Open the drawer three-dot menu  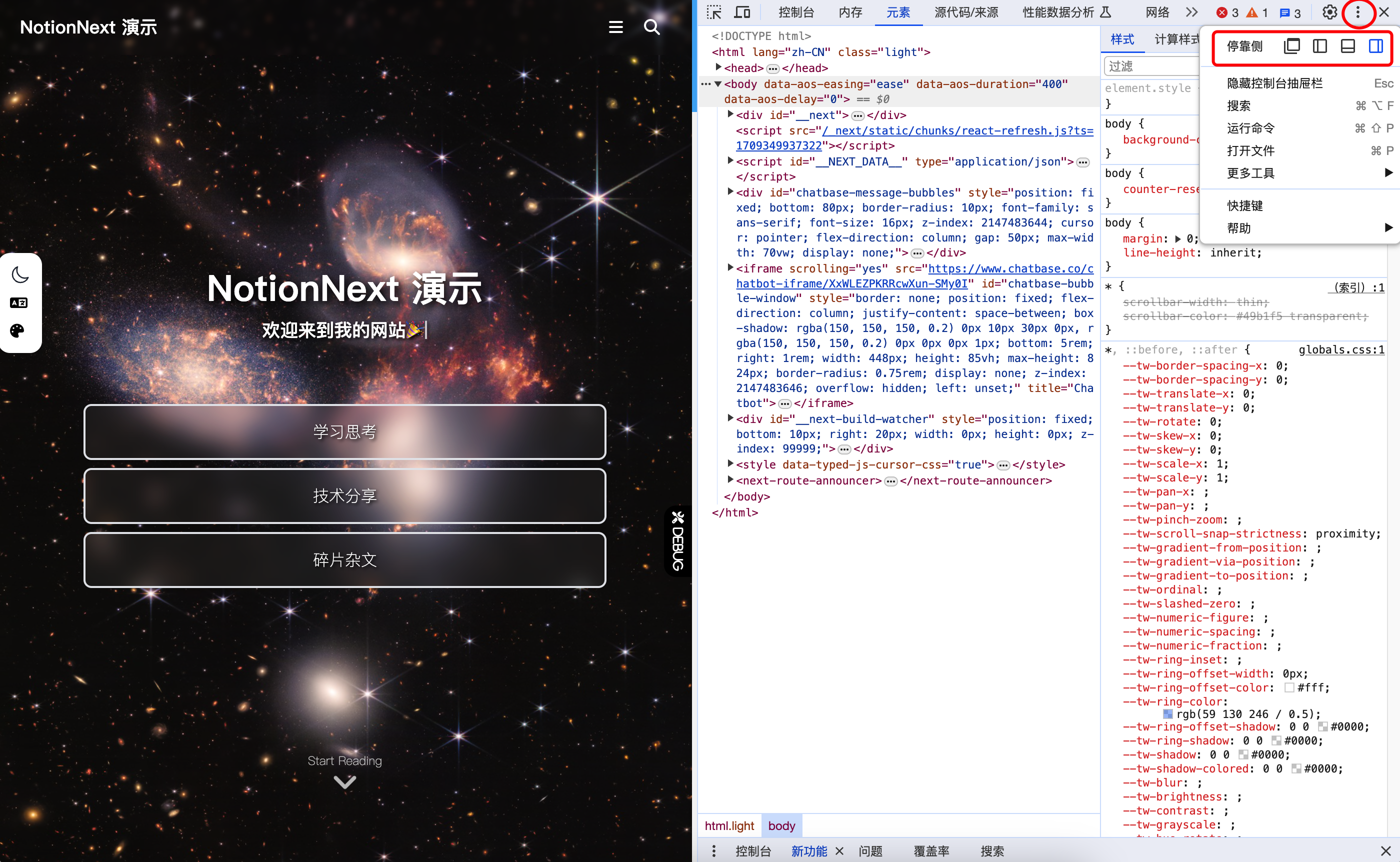coord(713,851)
